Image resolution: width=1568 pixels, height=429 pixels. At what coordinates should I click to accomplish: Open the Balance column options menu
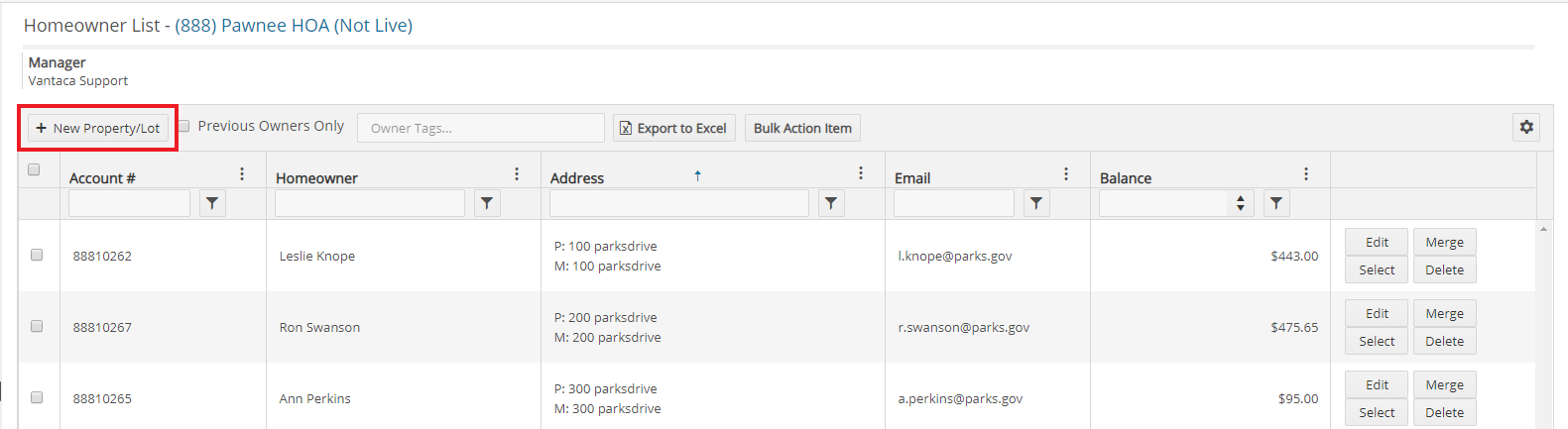(1306, 174)
